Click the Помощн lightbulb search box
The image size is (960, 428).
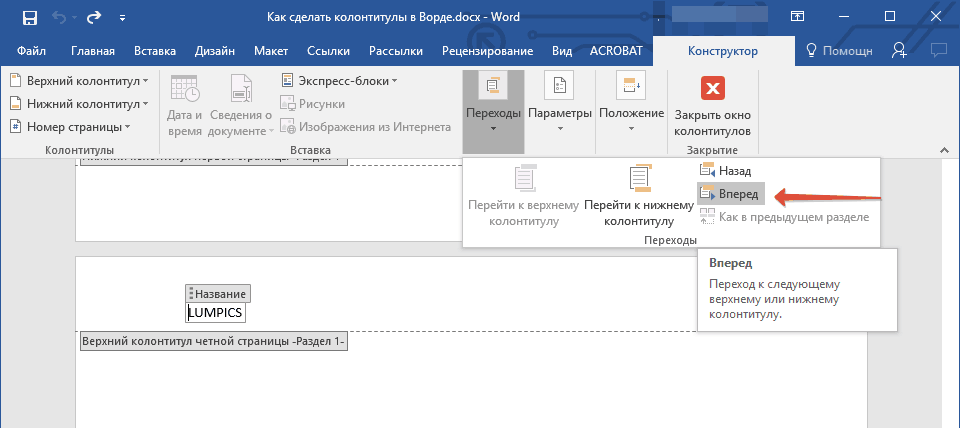click(839, 51)
